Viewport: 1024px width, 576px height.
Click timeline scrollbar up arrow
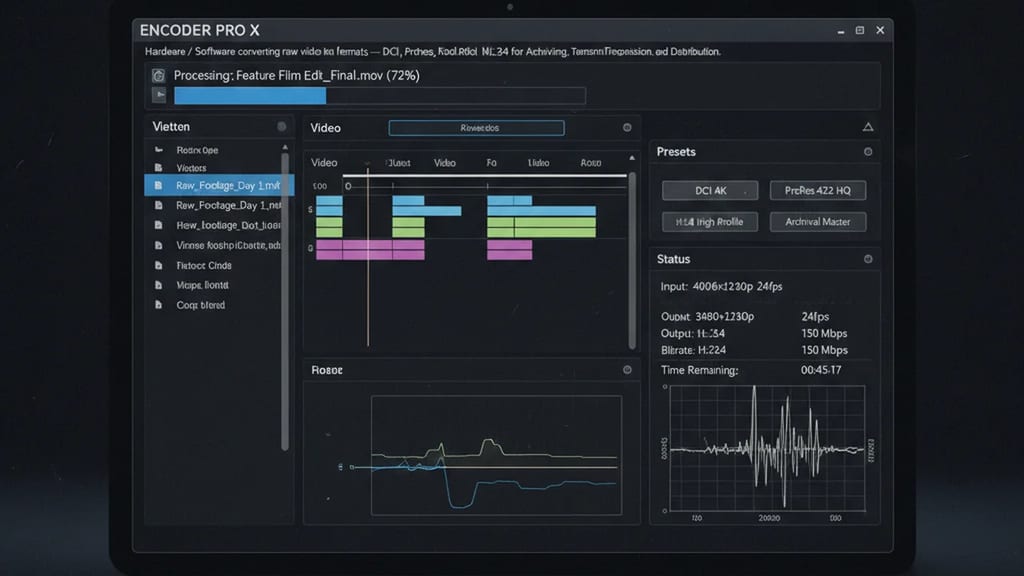coord(632,158)
